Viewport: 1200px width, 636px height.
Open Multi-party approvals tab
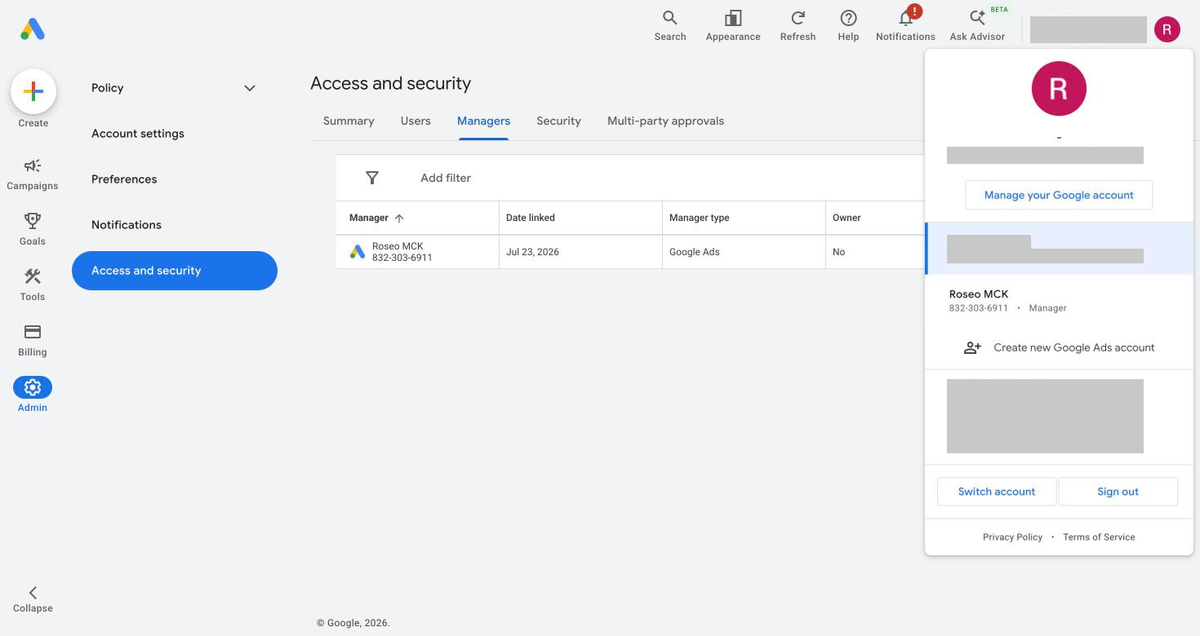[x=665, y=121]
